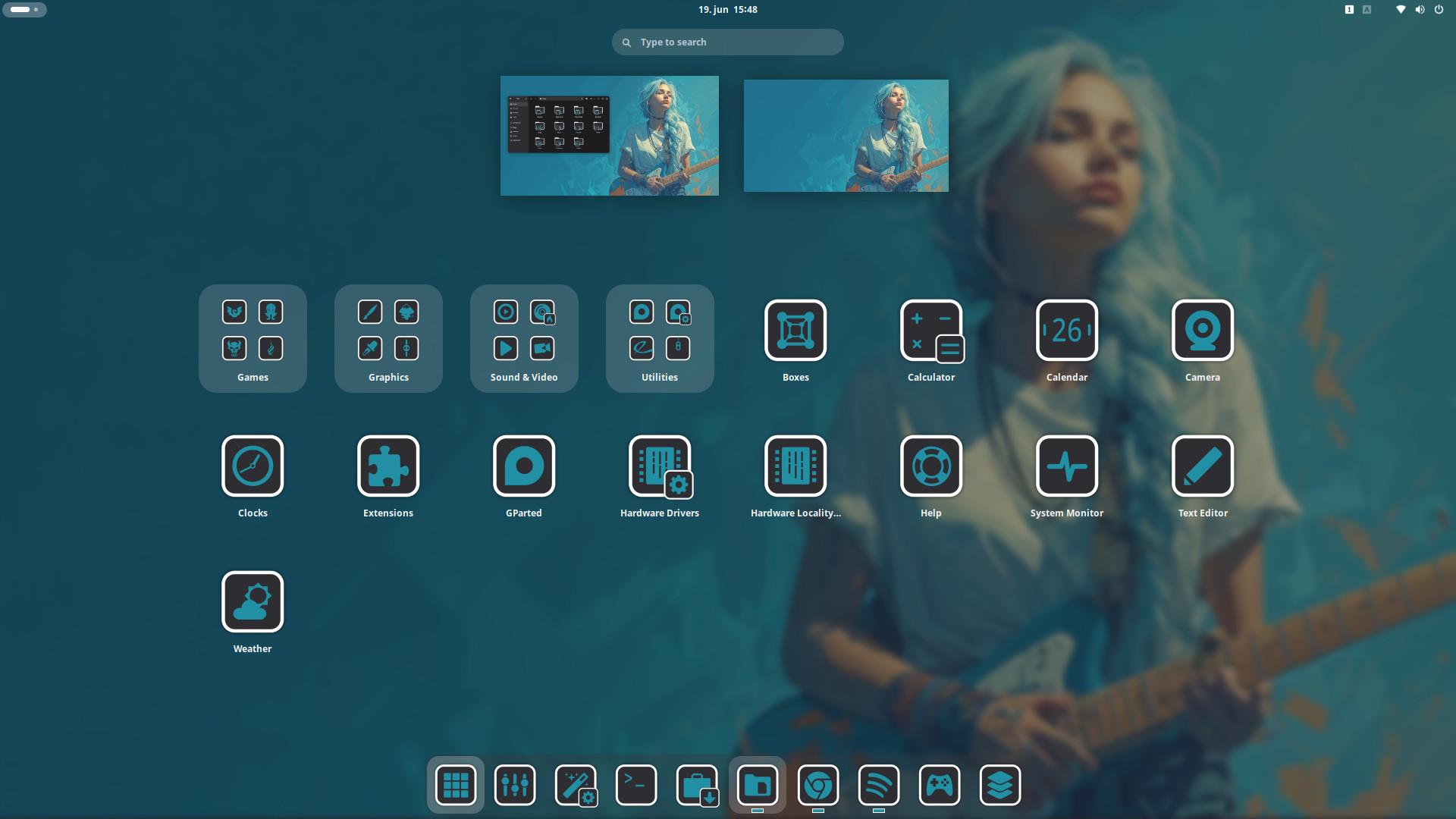1456x819 pixels.
Task: Open the date and time menu
Action: click(728, 10)
